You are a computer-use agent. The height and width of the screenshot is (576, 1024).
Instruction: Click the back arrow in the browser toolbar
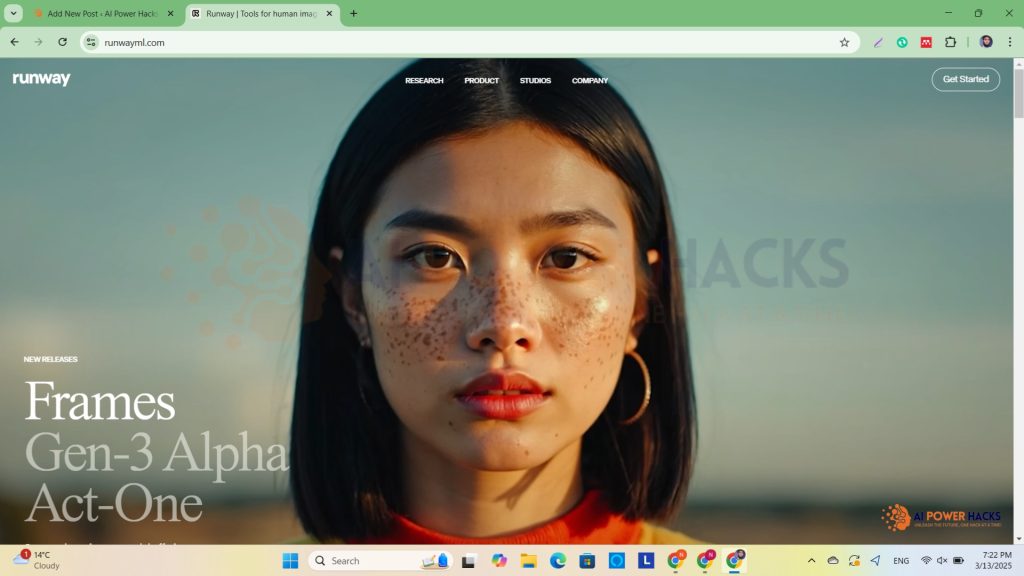[14, 42]
